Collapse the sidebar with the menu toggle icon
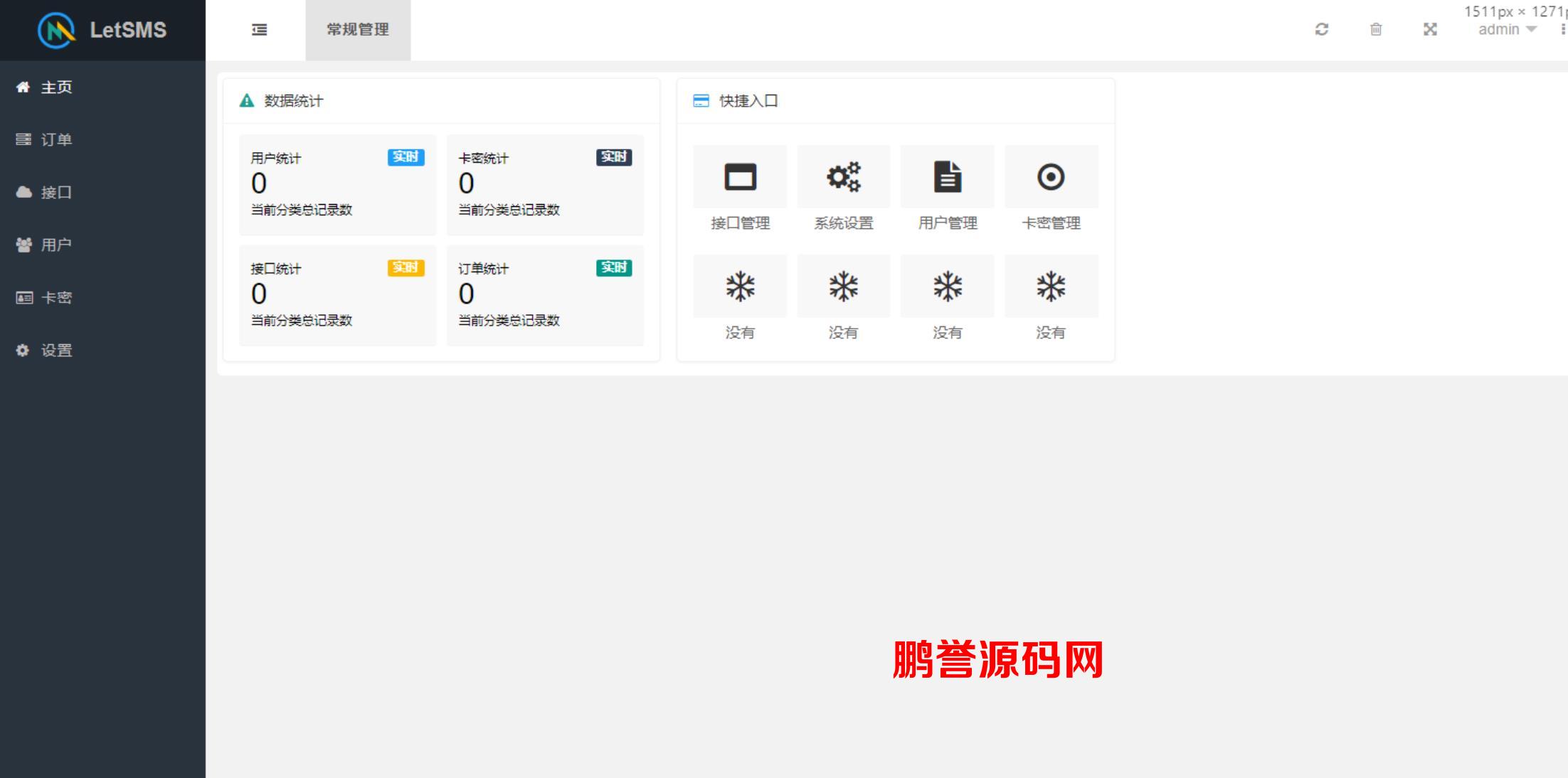1568x778 pixels. click(x=260, y=30)
